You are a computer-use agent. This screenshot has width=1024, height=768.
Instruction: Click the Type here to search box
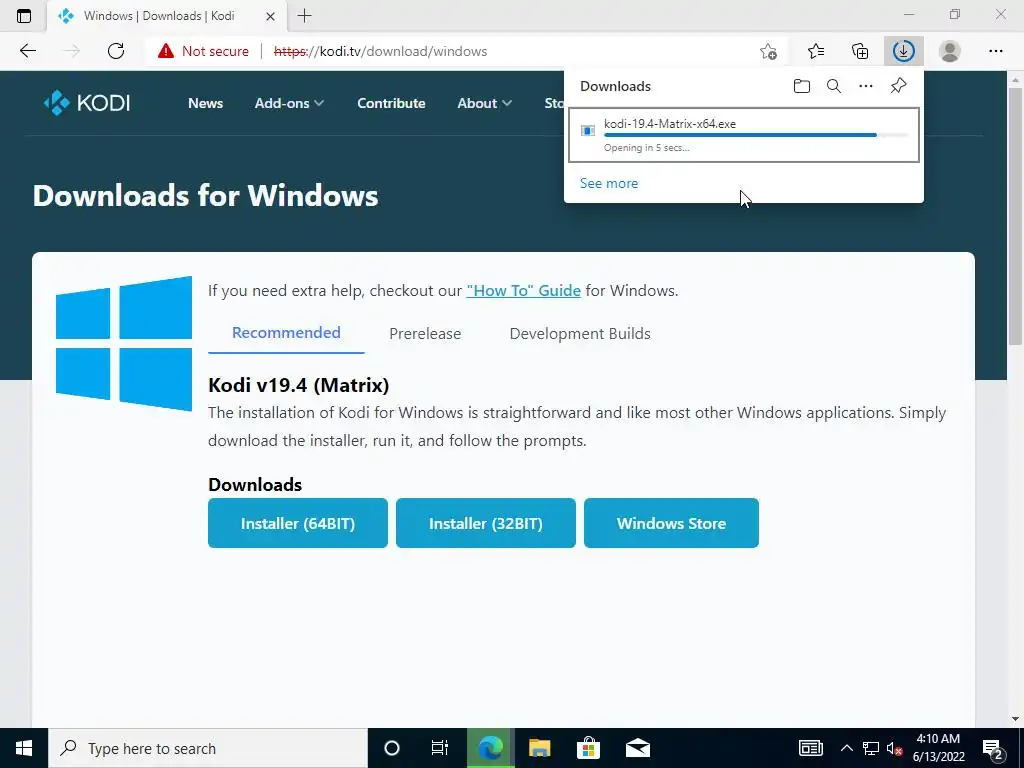click(x=208, y=748)
